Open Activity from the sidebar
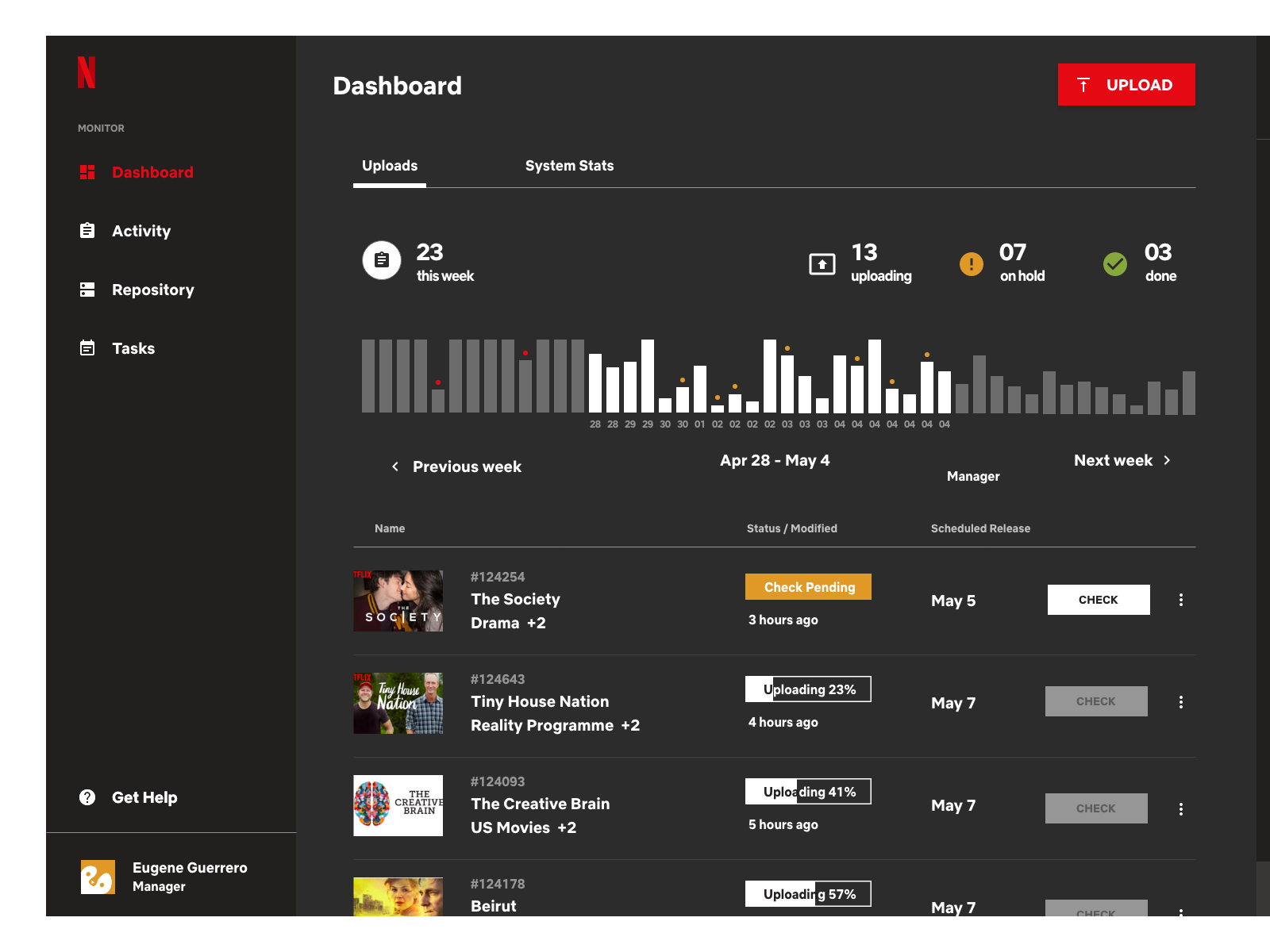Screen dimensions: 1270x952 [140, 231]
